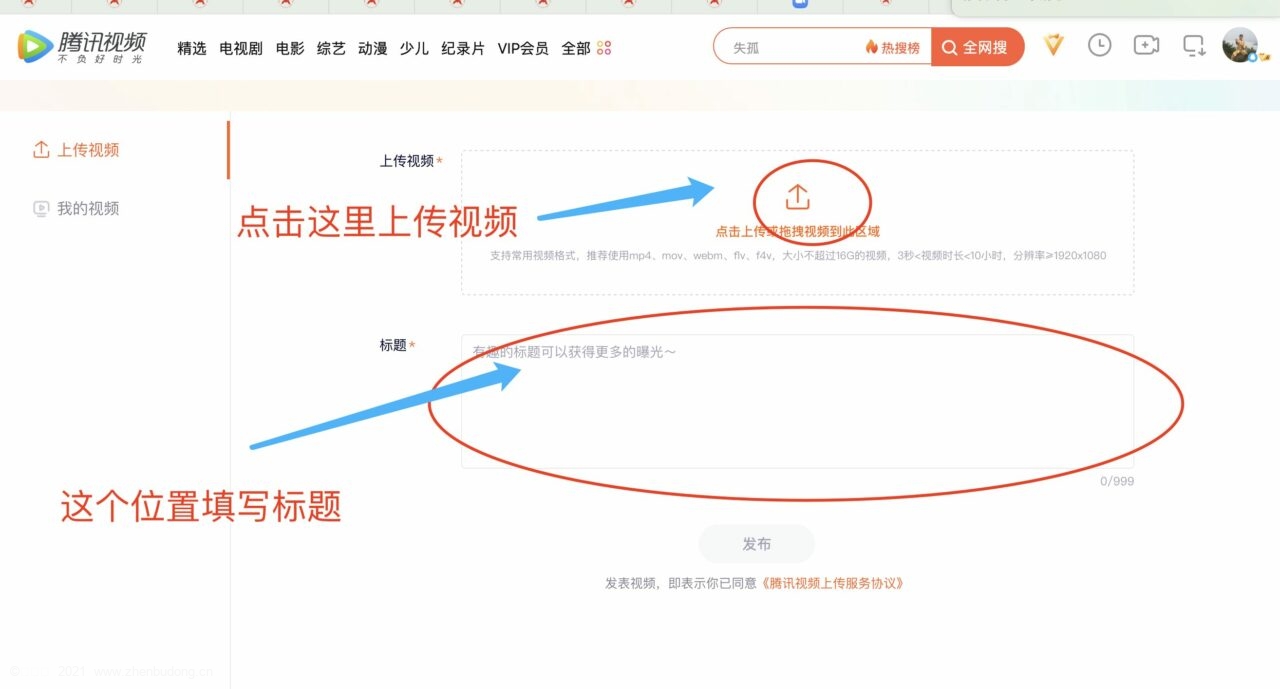Open the 电视剧 navigation item
This screenshot has width=1280, height=689.
click(241, 48)
